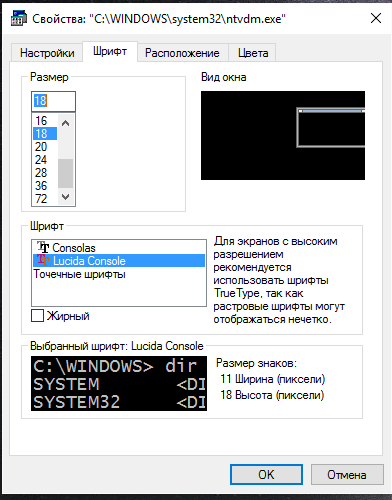Open the Расположение tab

(182, 53)
